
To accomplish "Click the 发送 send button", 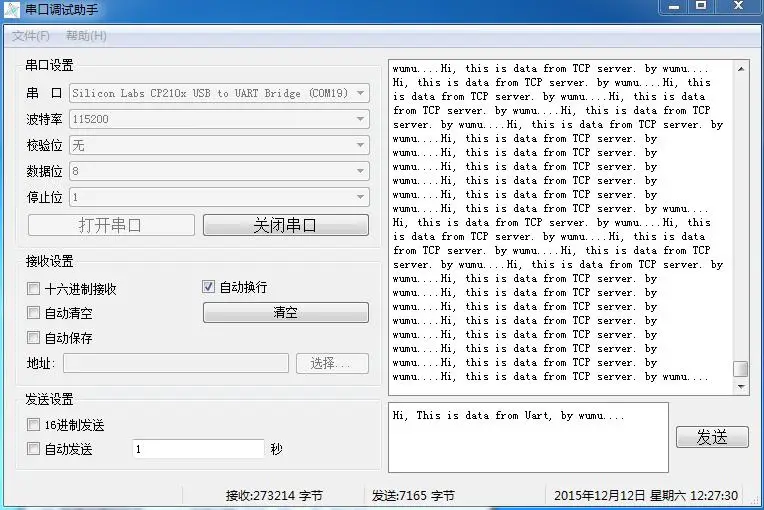I will pos(712,437).
